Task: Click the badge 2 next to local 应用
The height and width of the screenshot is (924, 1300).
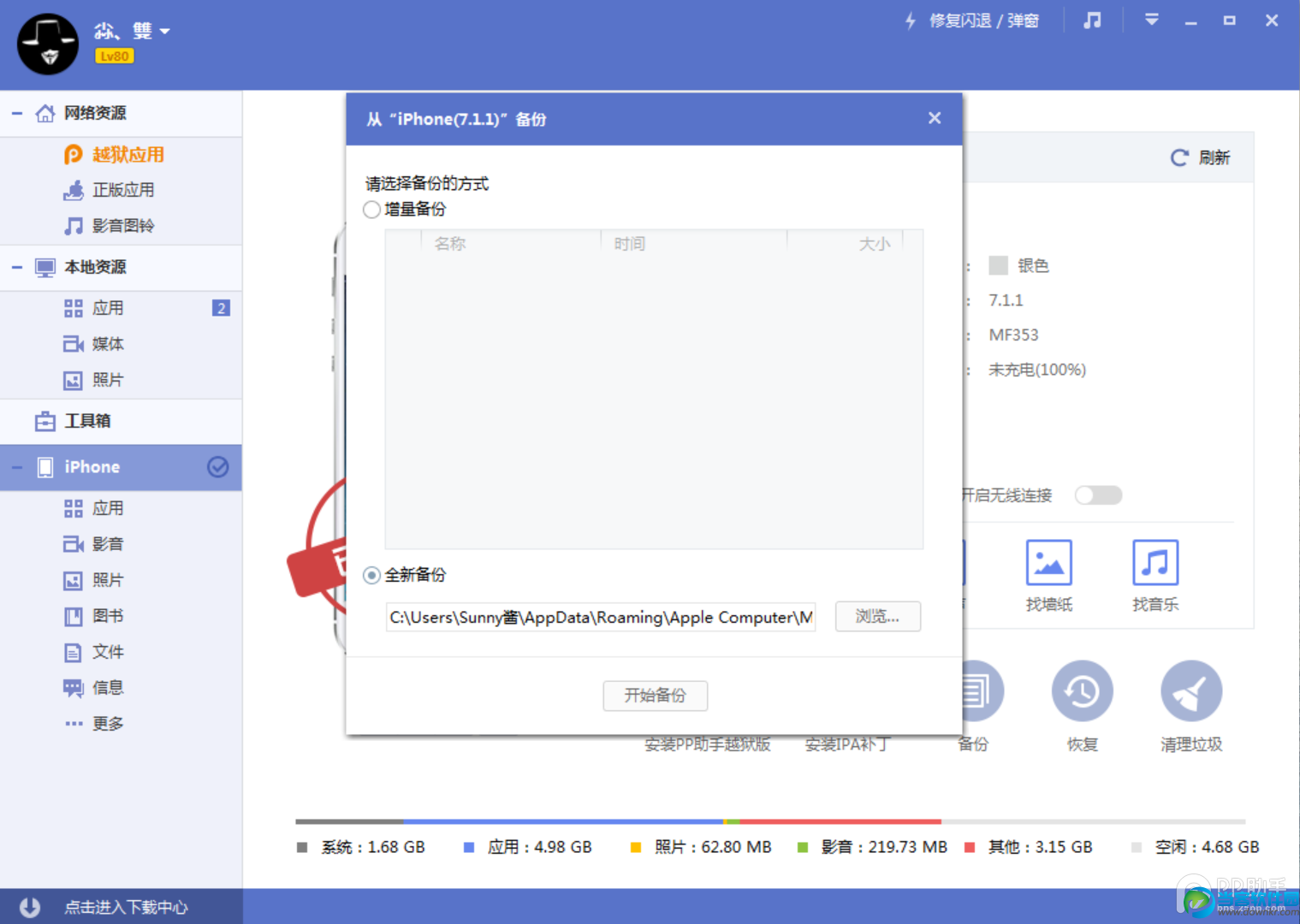Action: (x=221, y=308)
